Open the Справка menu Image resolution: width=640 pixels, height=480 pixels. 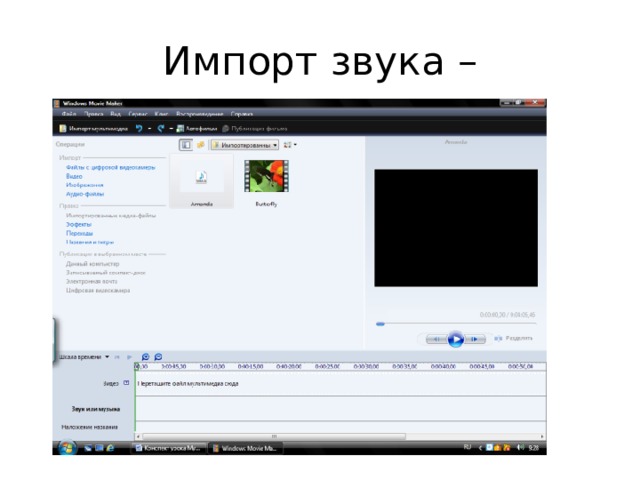(242, 114)
